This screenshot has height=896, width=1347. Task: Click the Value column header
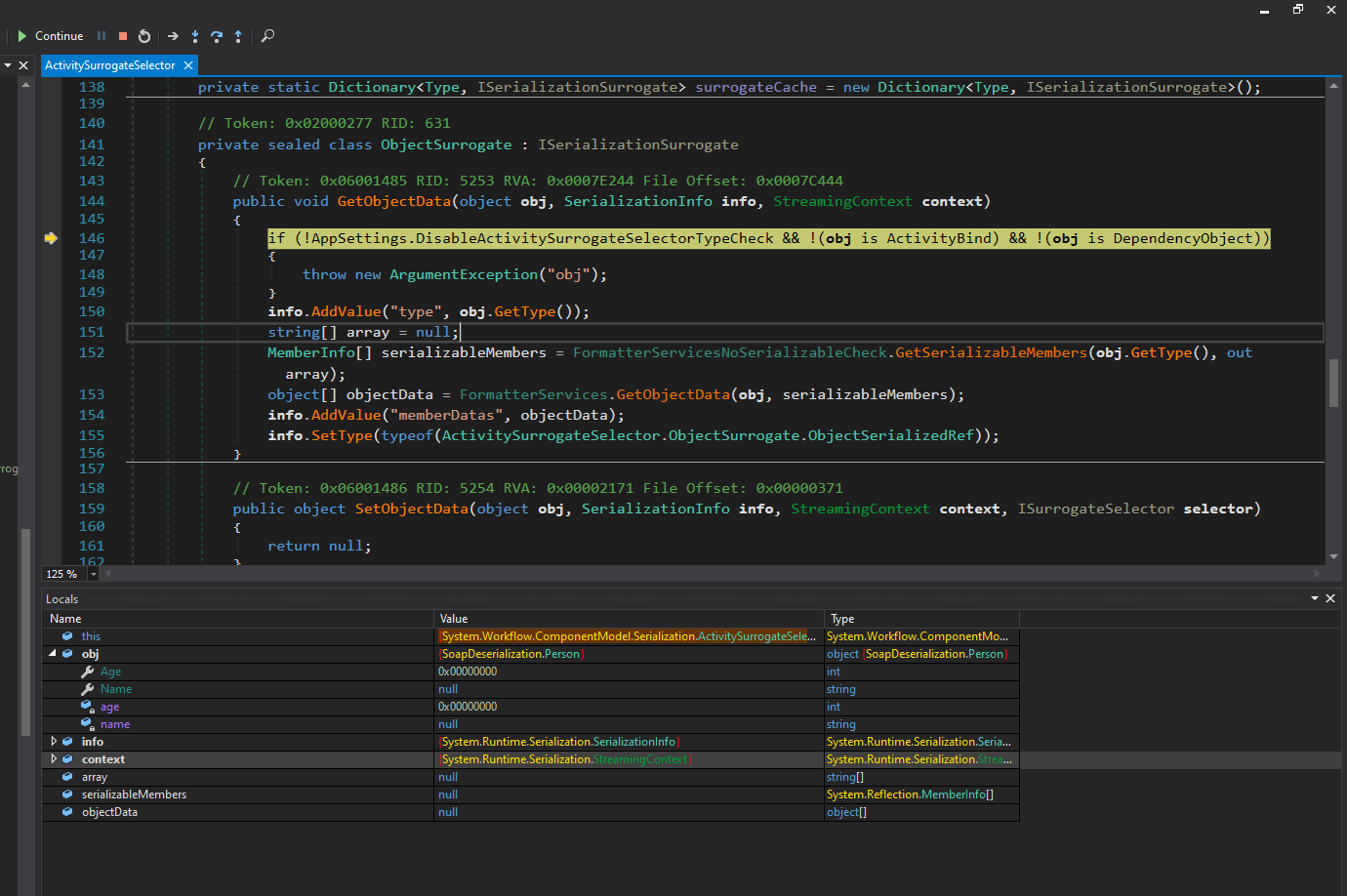click(x=630, y=619)
